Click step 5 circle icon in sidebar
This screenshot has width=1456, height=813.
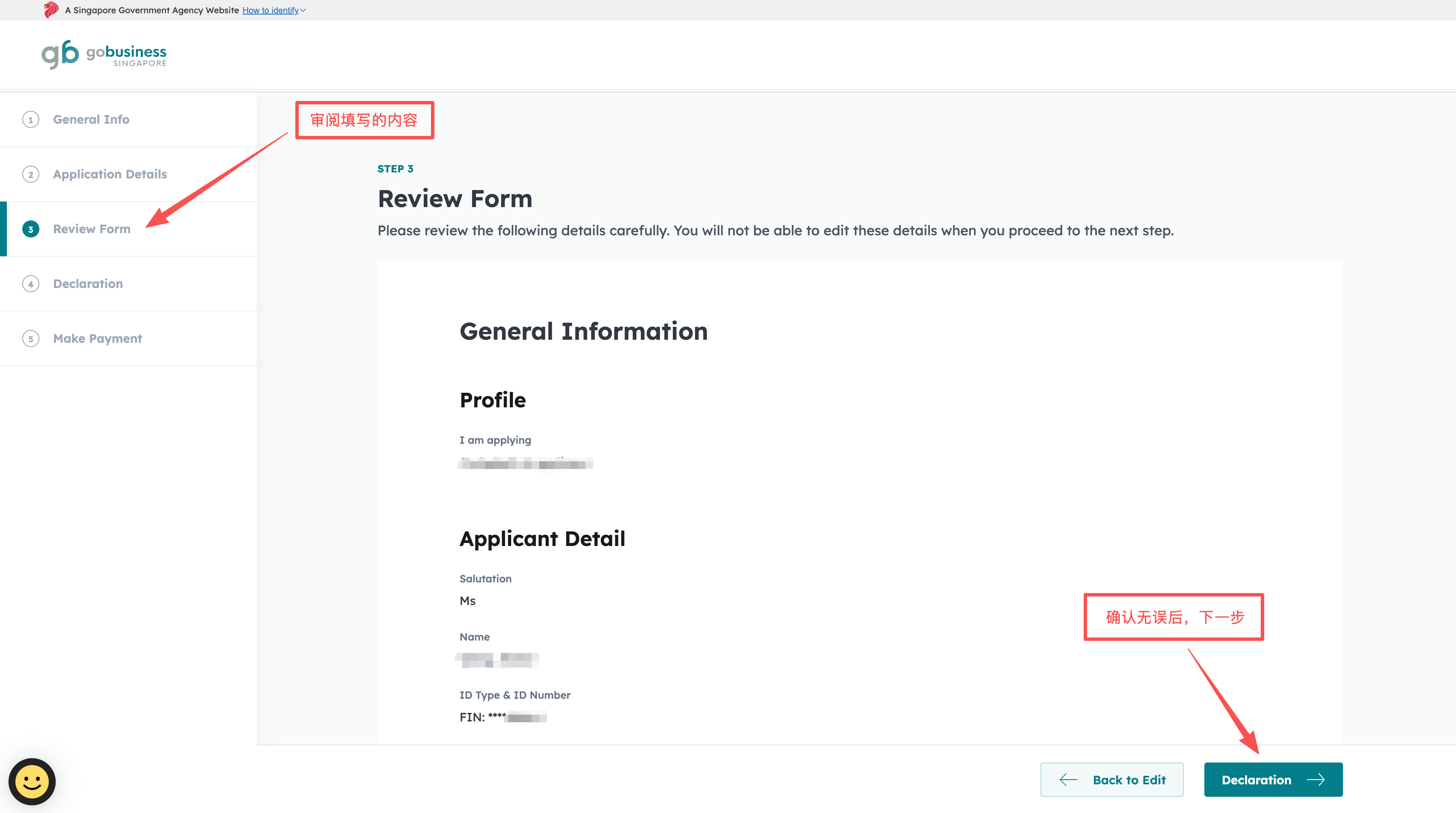30,339
